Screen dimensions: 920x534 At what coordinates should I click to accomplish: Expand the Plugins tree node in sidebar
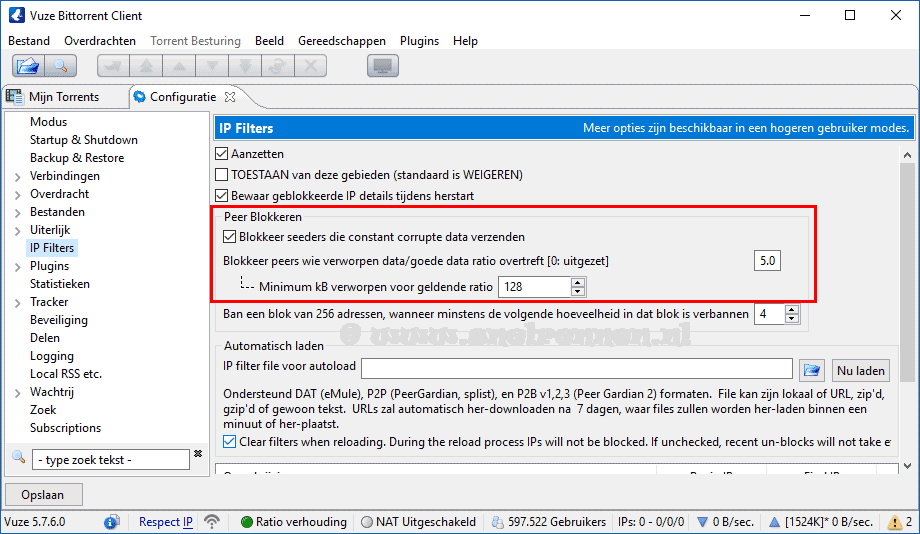coord(18,267)
